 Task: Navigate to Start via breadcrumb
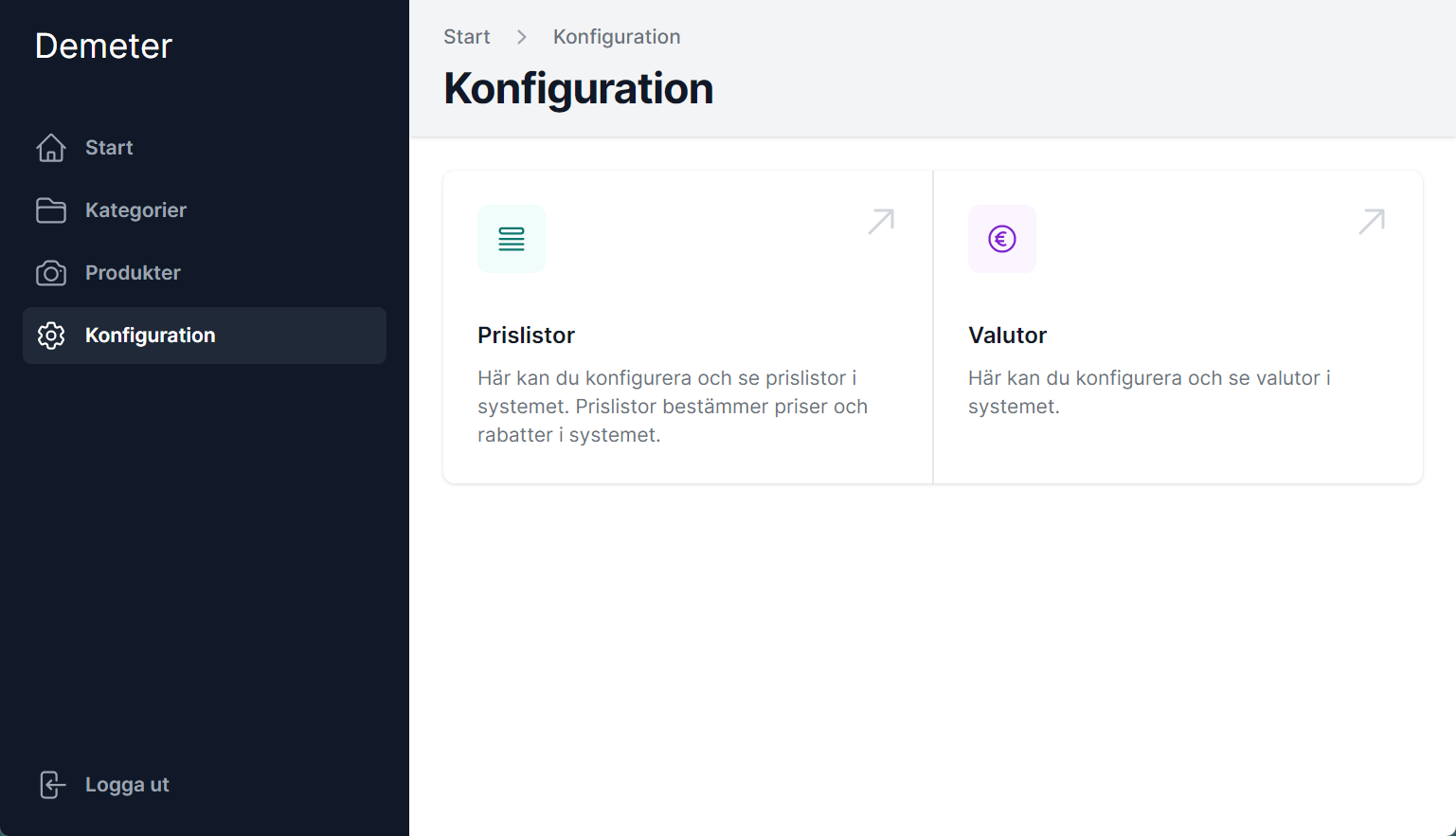[467, 37]
